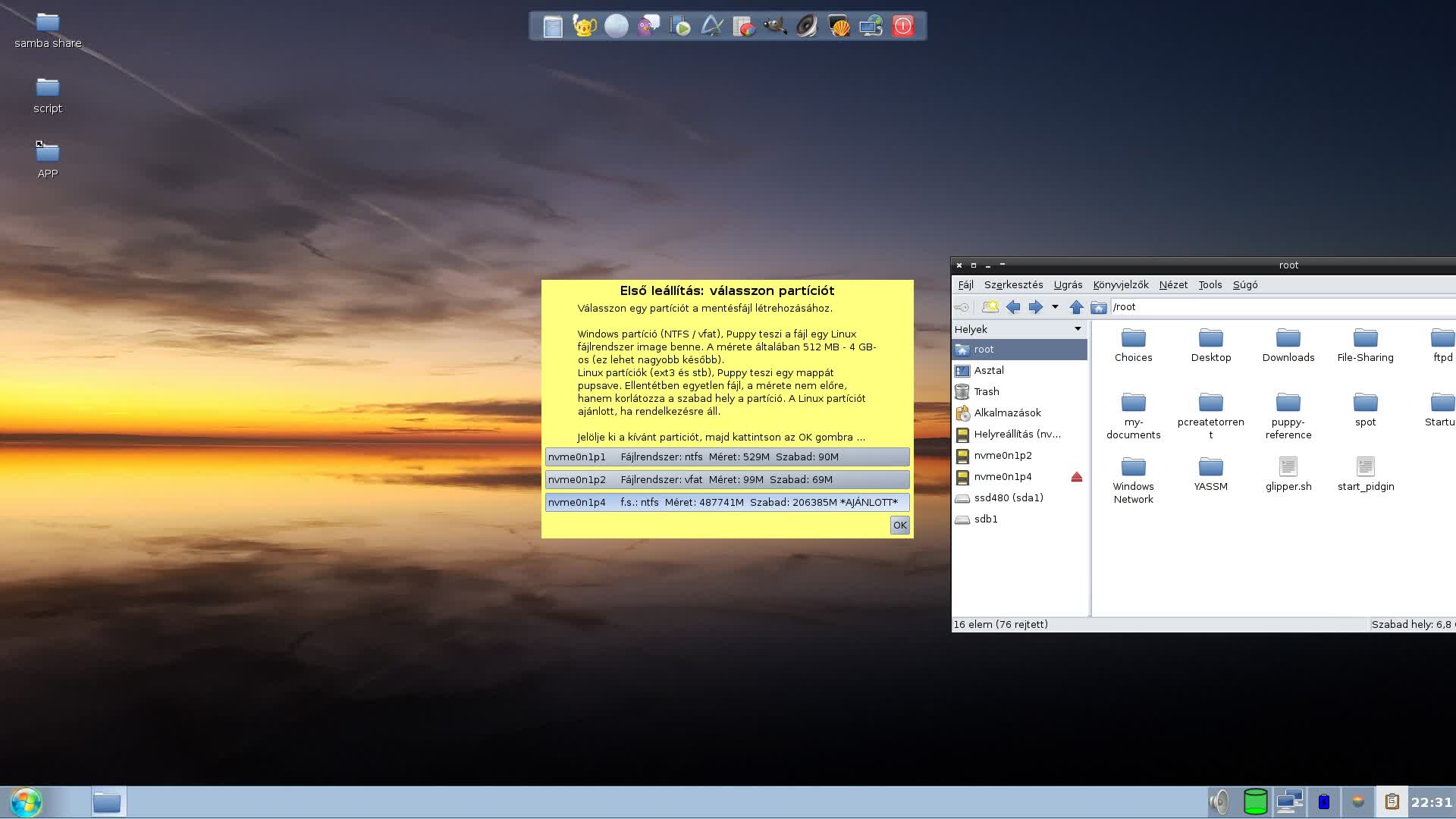Select the nvme0n1p1 ntfs partition row
1456x819 pixels.
727,457
